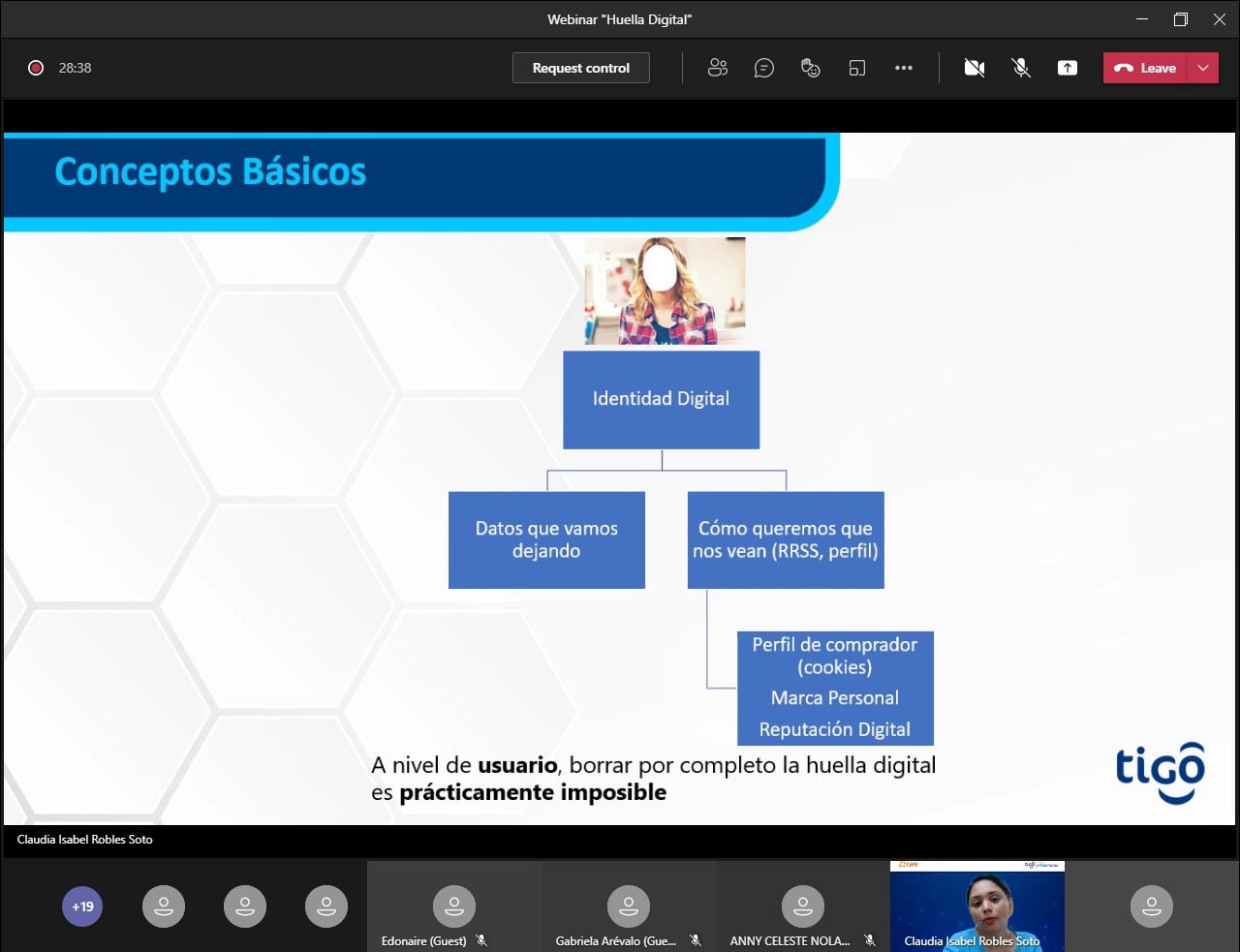Expand the Leave options arrow
The width and height of the screenshot is (1240, 952).
click(x=1203, y=68)
